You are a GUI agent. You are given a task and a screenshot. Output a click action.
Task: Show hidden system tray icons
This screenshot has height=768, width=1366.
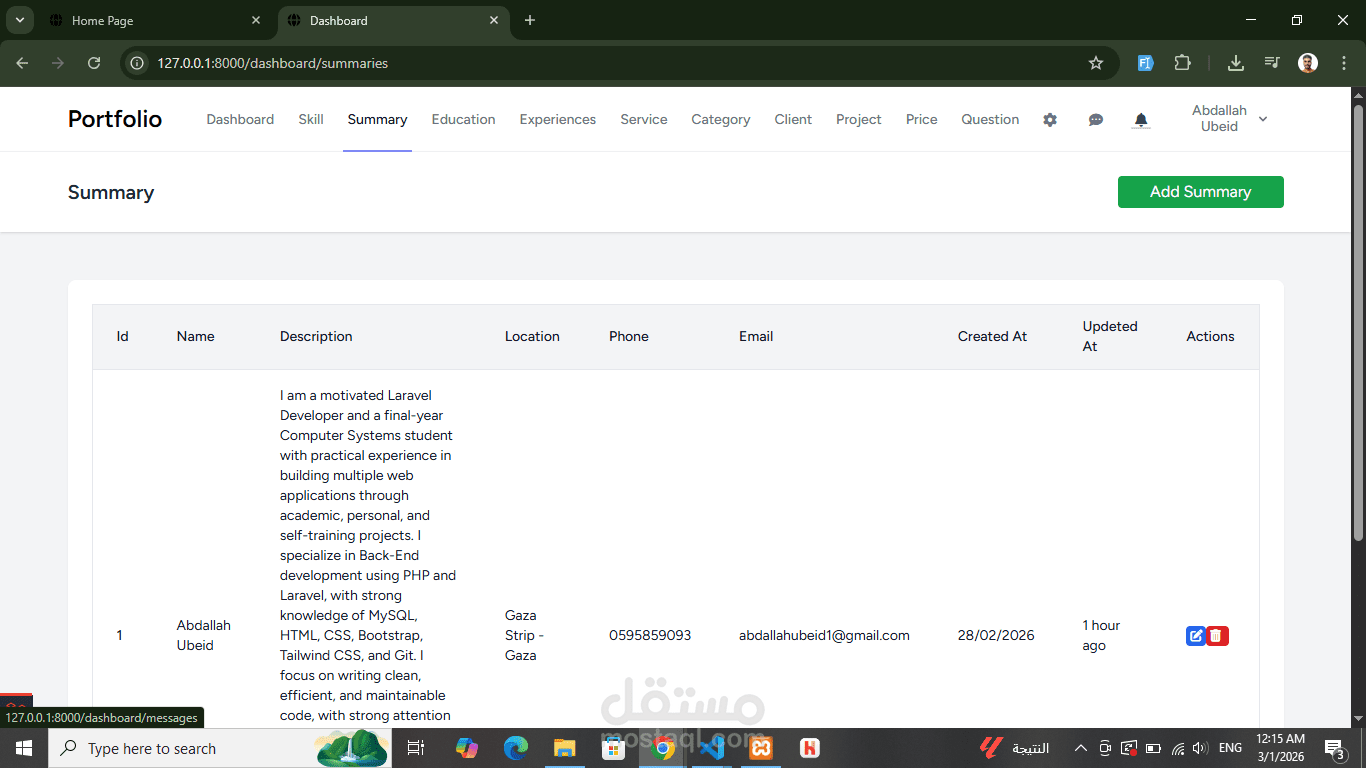point(1080,748)
